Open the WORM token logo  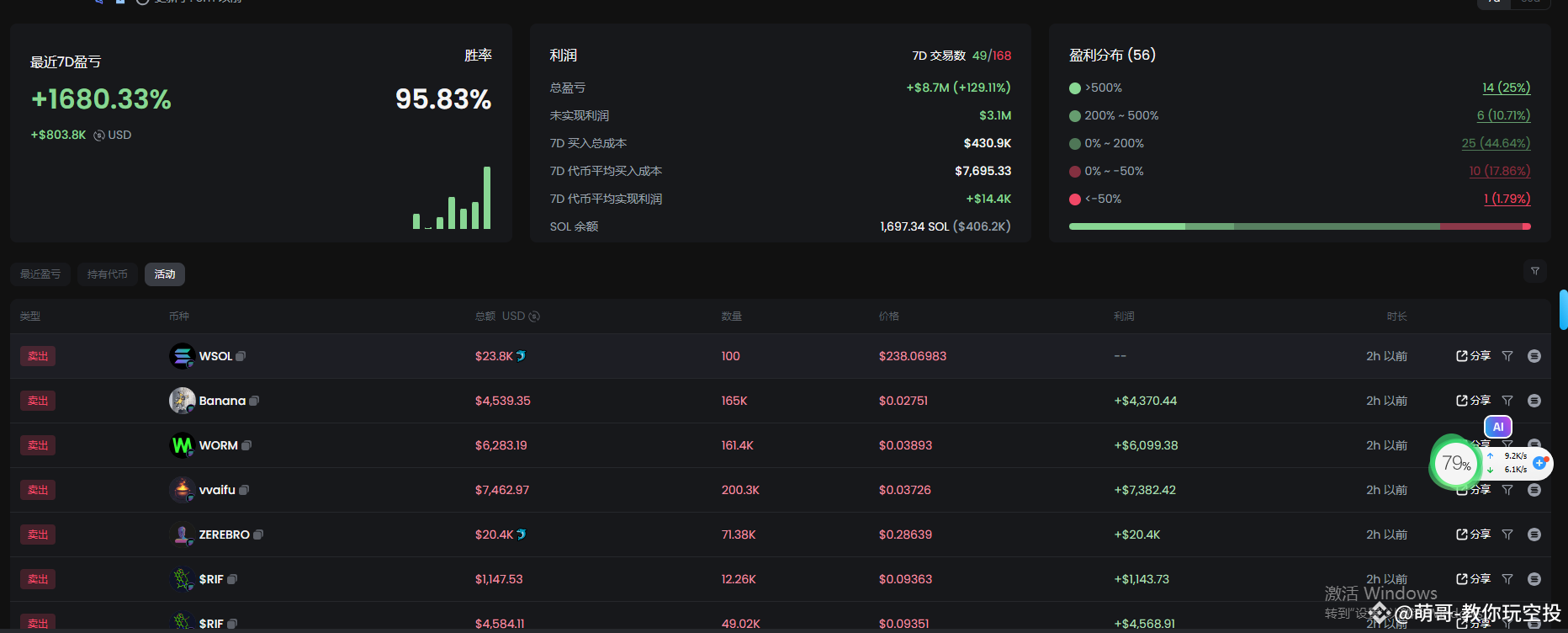point(182,445)
